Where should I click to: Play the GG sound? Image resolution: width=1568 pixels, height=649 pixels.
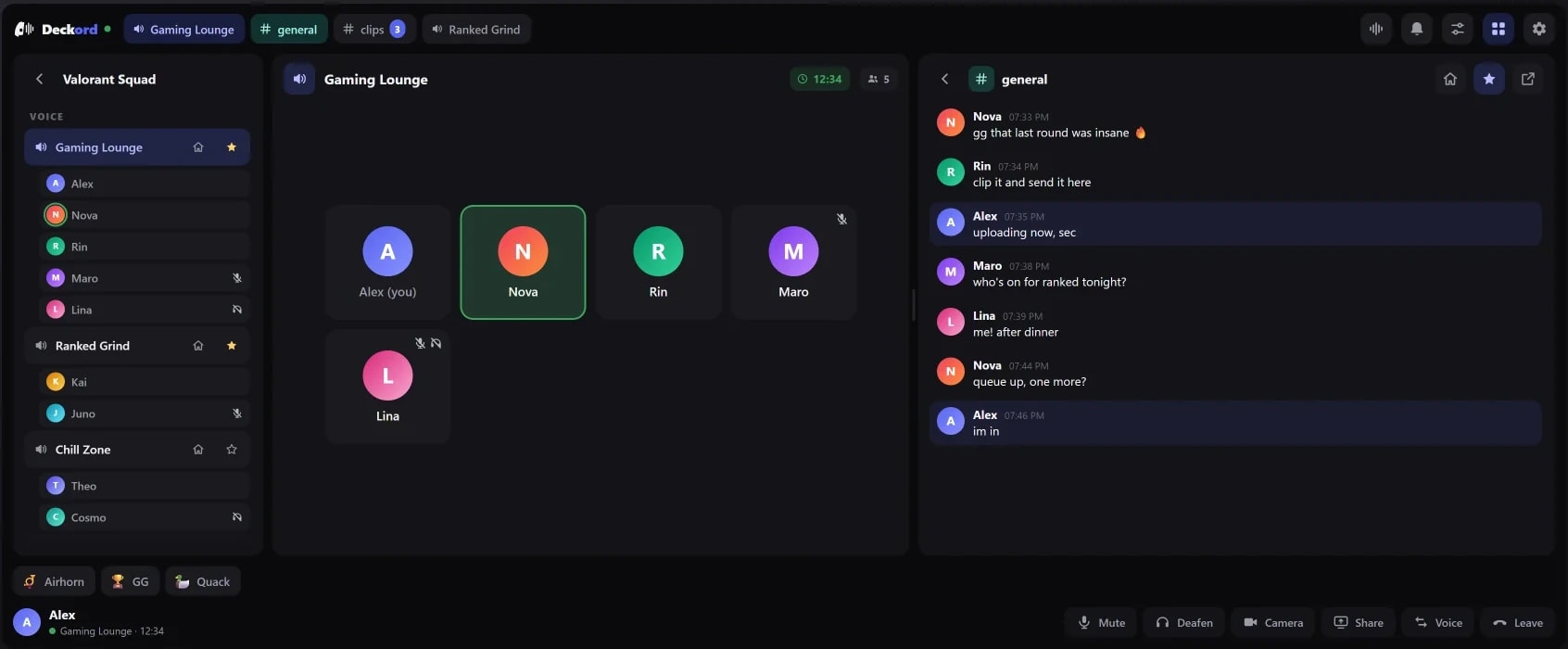point(130,581)
